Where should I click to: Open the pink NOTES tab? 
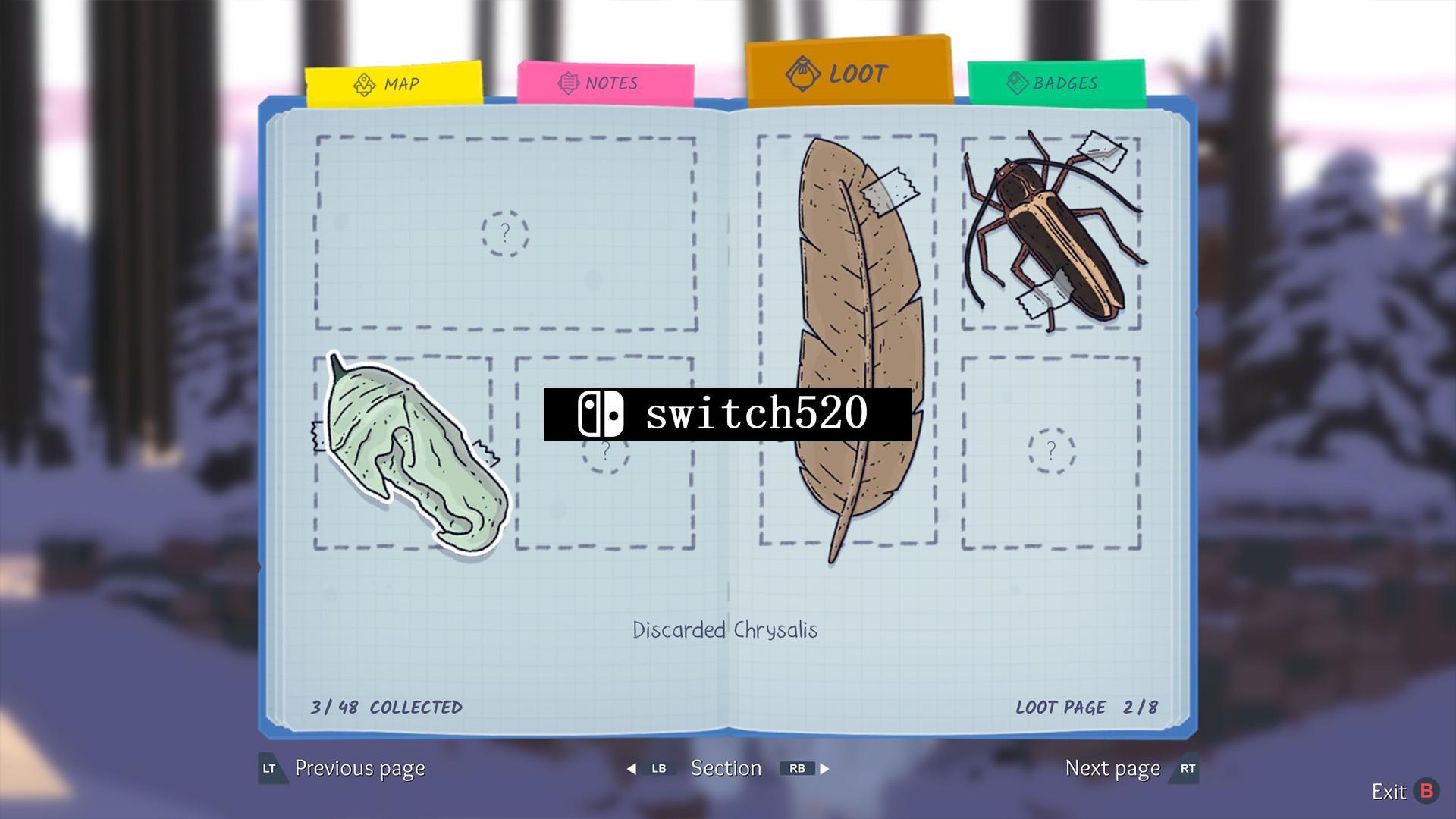click(x=605, y=82)
